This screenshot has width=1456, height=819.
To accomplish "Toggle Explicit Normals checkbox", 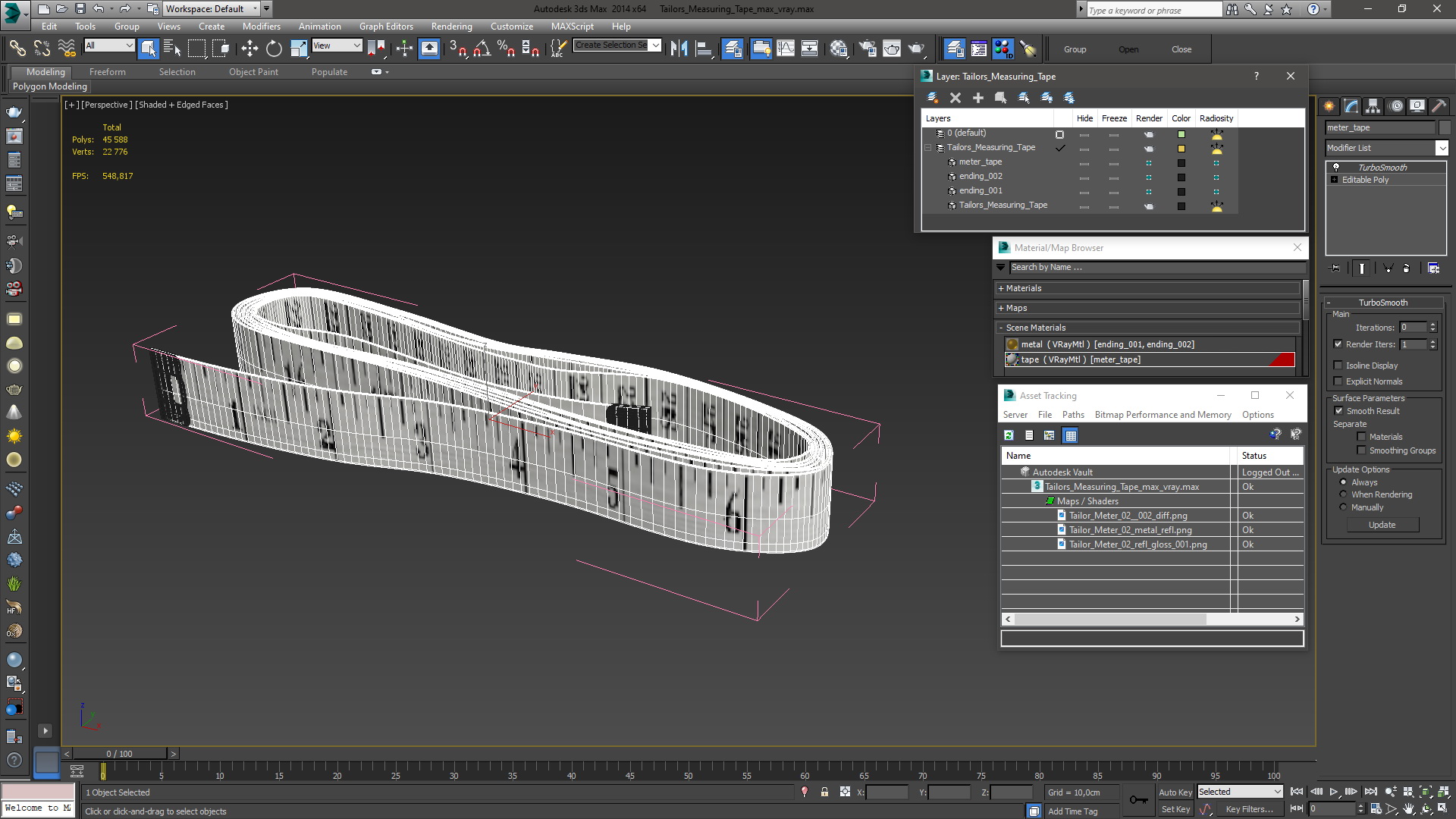I will (1338, 381).
